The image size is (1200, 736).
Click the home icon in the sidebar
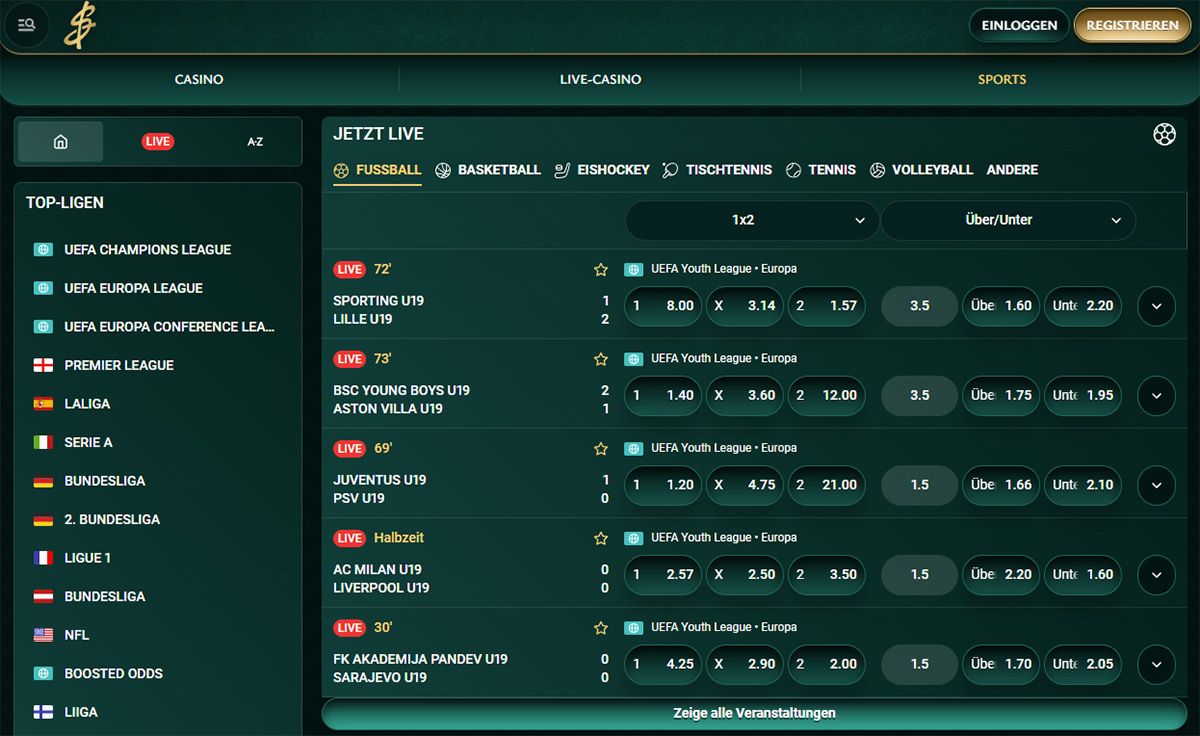[x=60, y=142]
